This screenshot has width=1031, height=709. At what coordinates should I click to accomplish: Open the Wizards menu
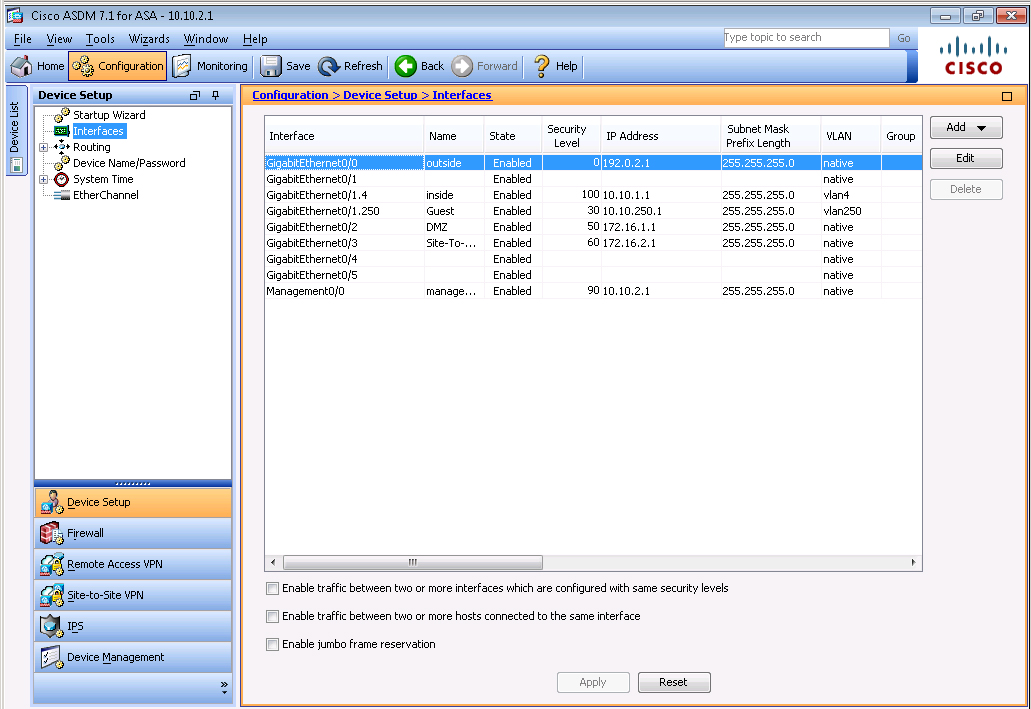pyautogui.click(x=149, y=39)
